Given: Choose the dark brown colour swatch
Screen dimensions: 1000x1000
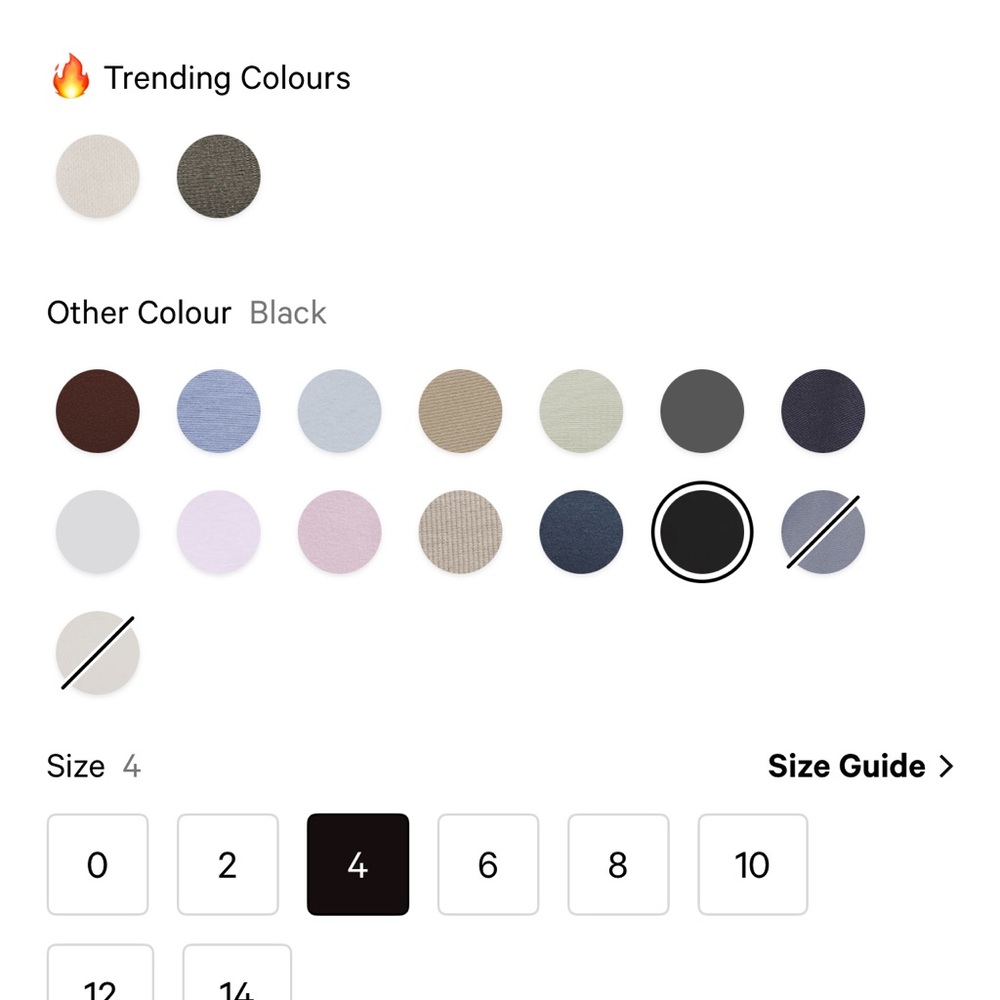Looking at the screenshot, I should click(98, 411).
